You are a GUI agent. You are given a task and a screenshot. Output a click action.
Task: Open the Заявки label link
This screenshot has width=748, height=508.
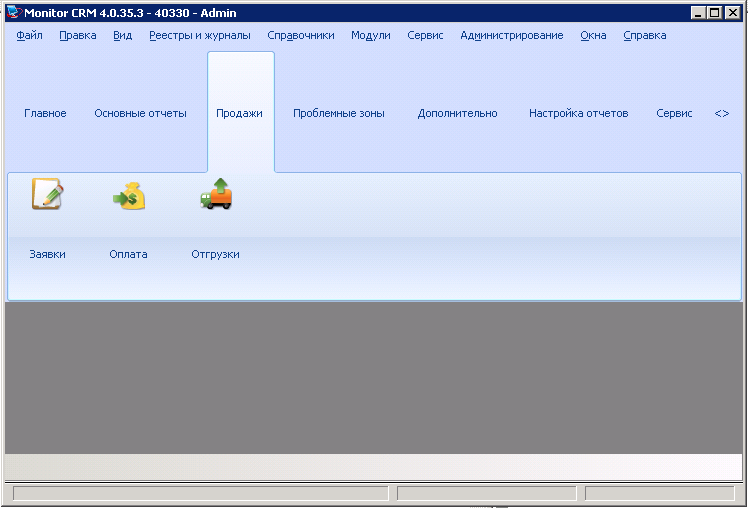point(47,254)
